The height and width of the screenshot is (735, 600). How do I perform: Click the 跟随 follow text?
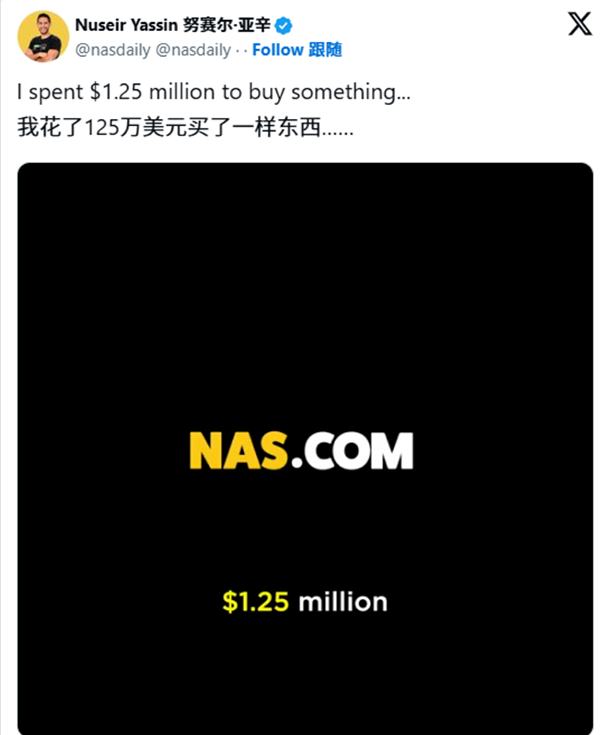point(324,49)
